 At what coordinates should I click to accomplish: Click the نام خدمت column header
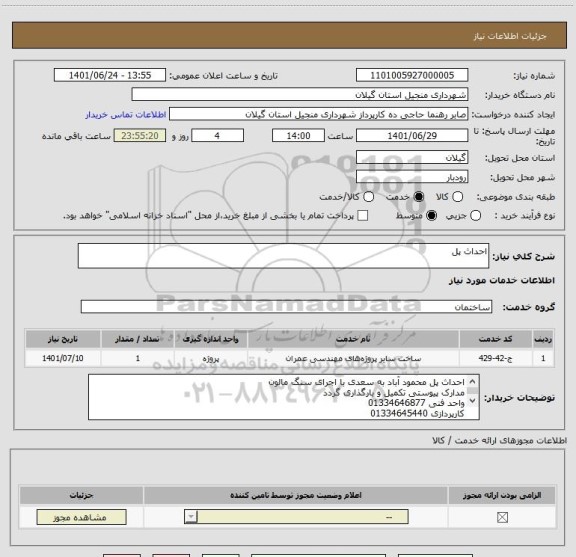point(353,339)
